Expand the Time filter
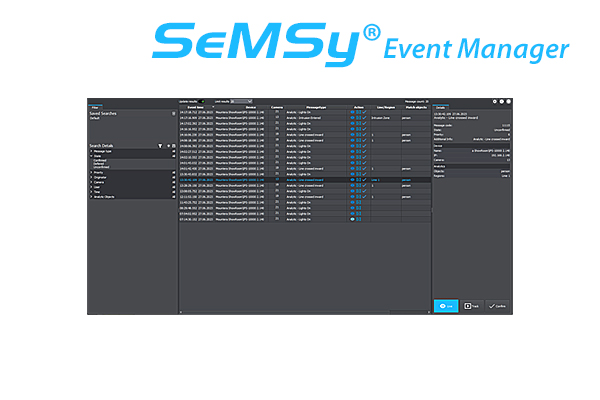This screenshot has width=600, height=400. click(91, 192)
